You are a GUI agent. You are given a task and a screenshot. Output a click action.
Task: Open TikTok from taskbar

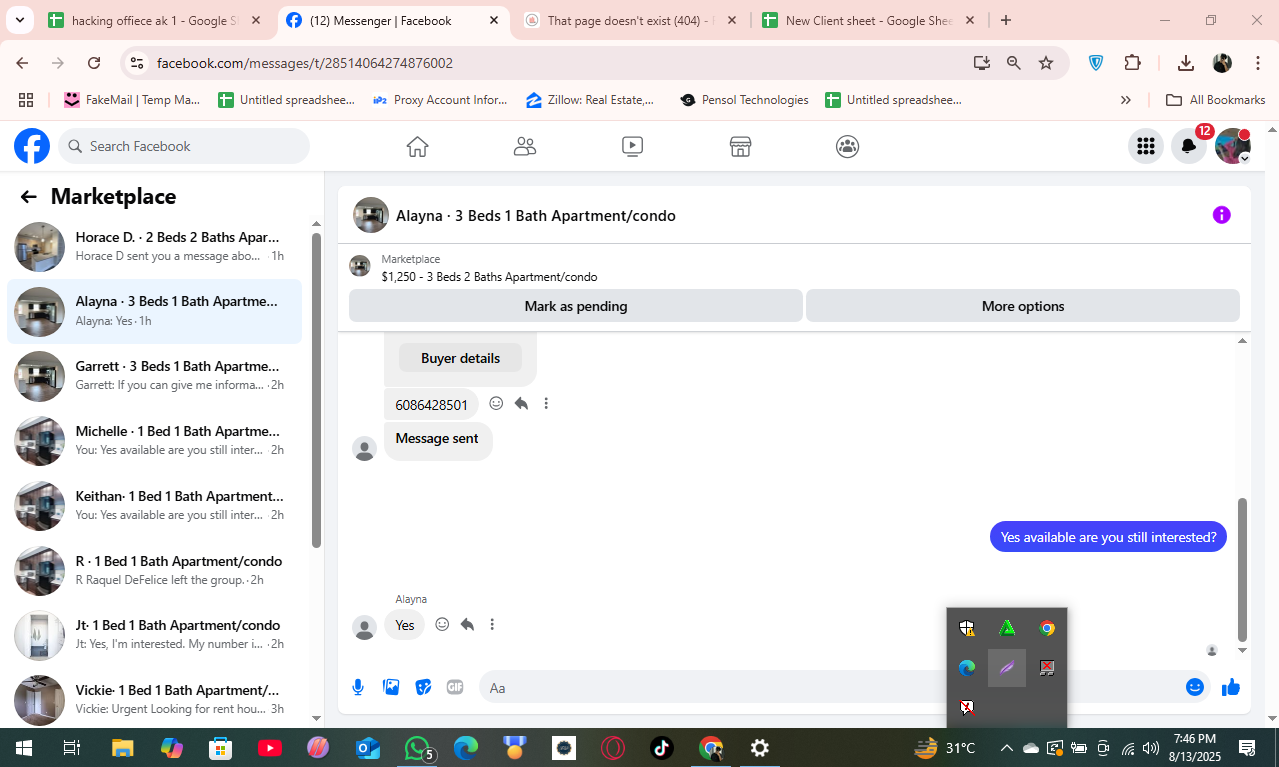coord(662,748)
